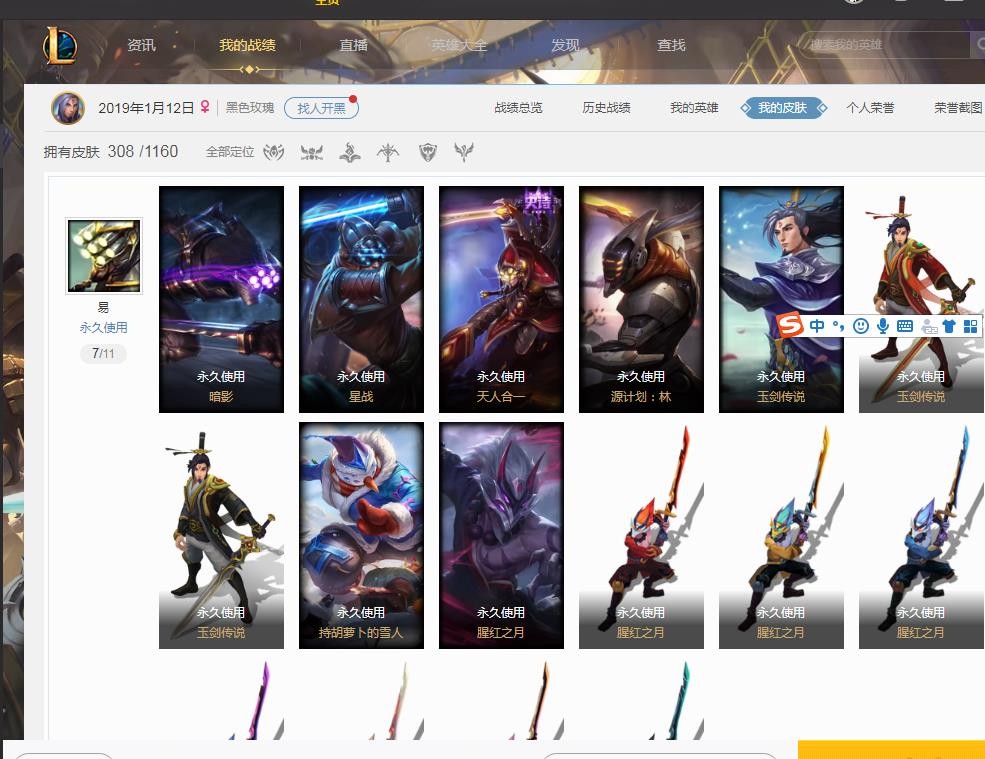The image size is (985, 759).
Task: Click the 永久使用 label under 易
Action: pos(104,327)
